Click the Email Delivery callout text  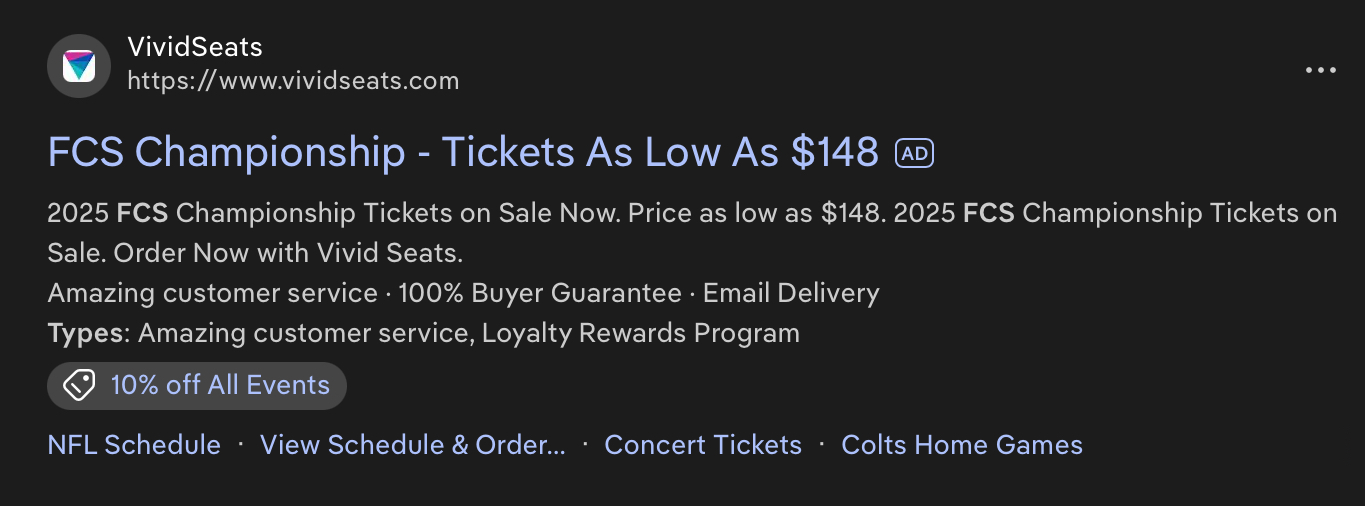tap(791, 293)
